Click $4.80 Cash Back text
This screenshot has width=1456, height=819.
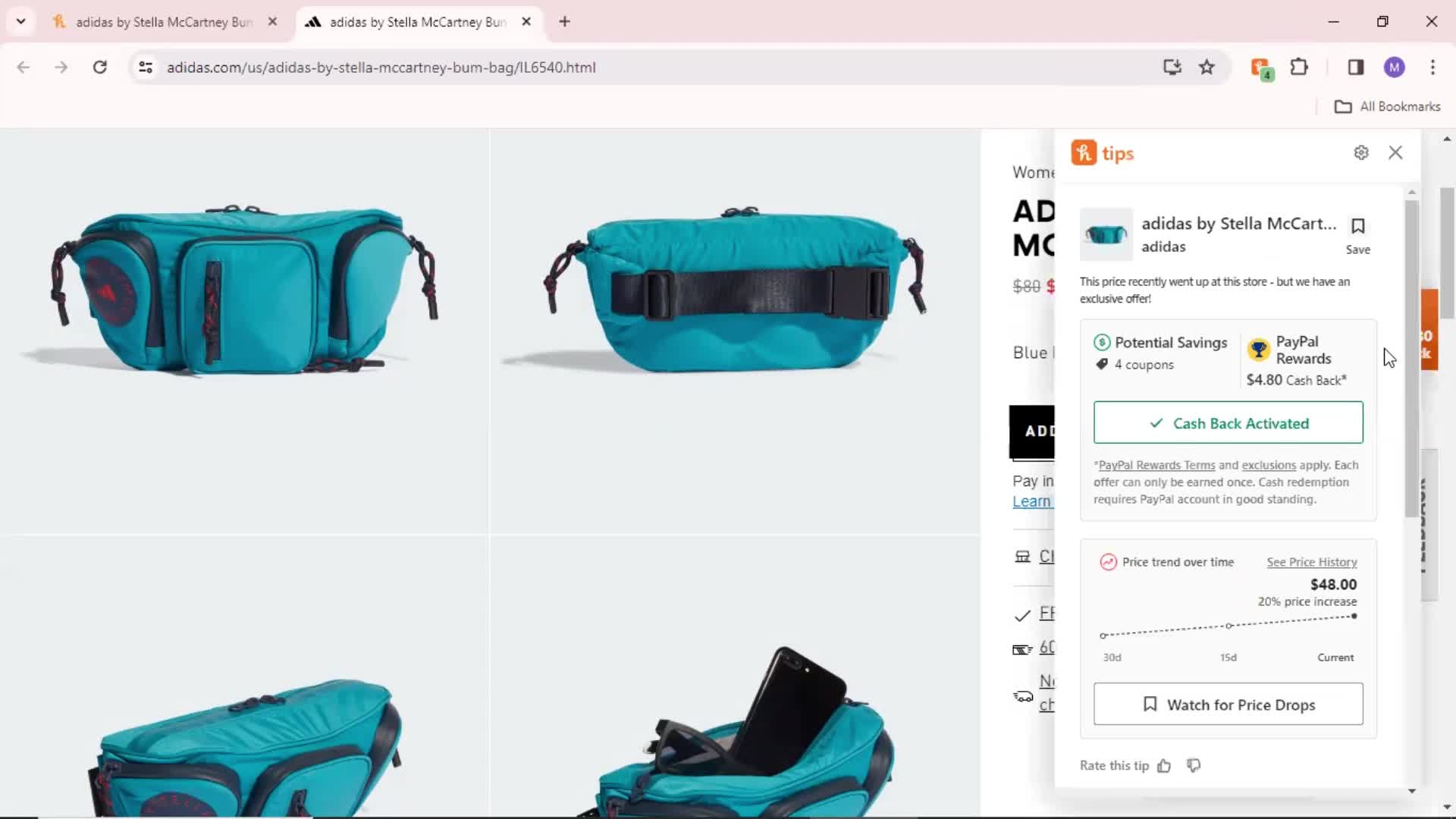(x=1296, y=380)
